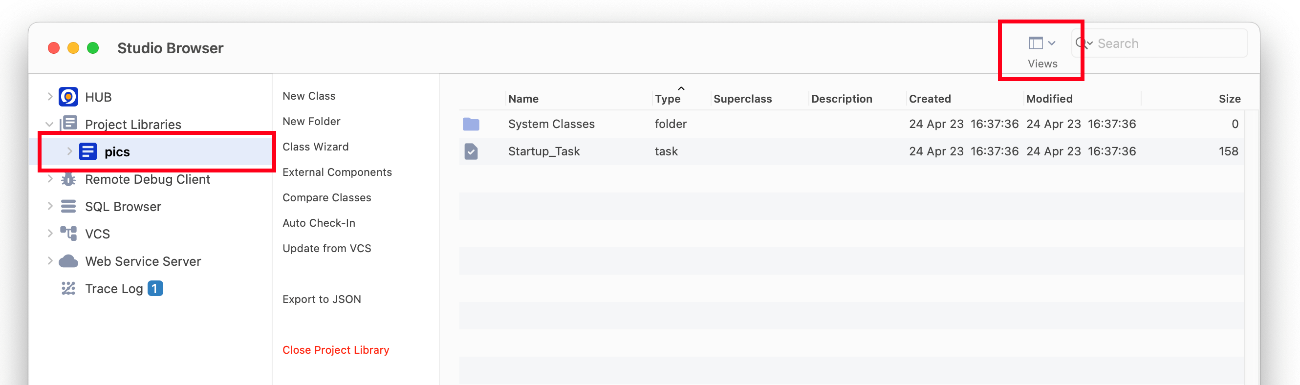
Task: Select the Project Libraries label
Action: coord(133,125)
